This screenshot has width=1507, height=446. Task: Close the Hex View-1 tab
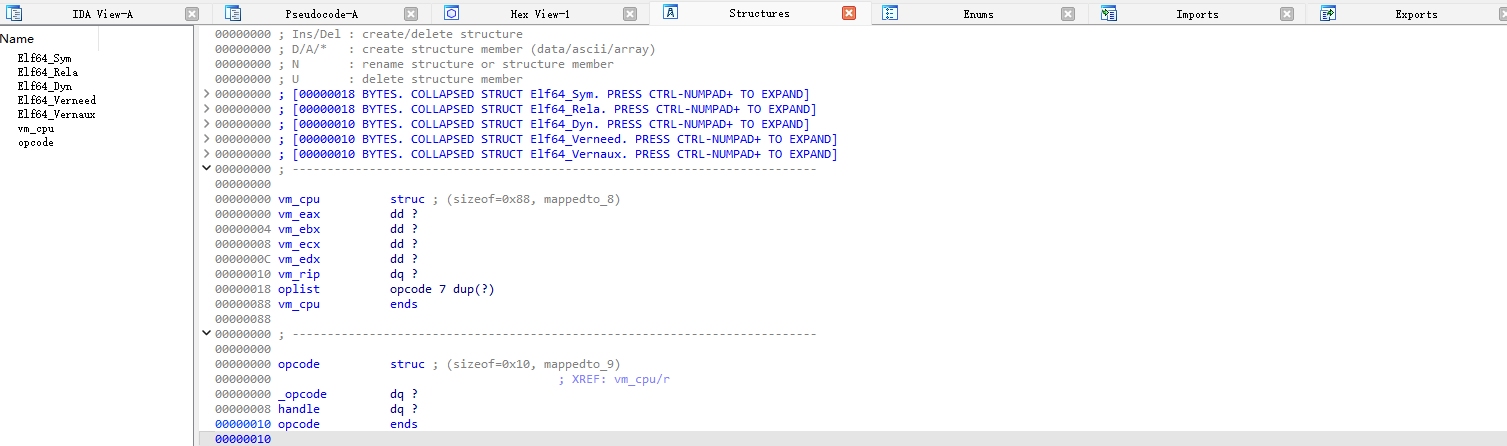click(629, 14)
